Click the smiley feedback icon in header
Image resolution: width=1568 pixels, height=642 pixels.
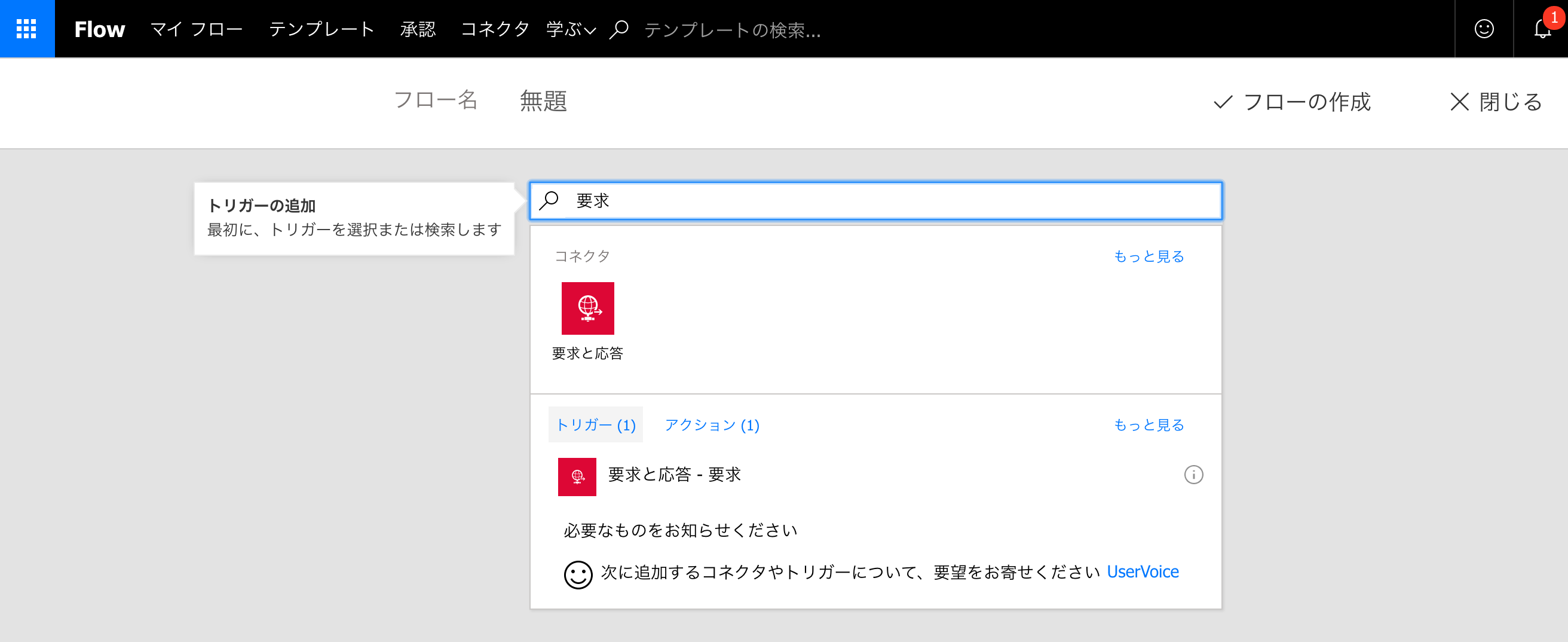click(x=1484, y=29)
